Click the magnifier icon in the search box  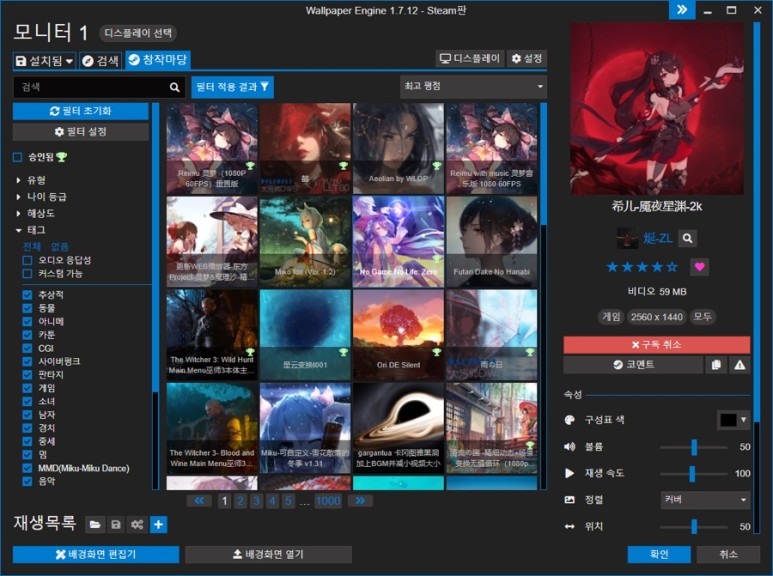pos(175,87)
